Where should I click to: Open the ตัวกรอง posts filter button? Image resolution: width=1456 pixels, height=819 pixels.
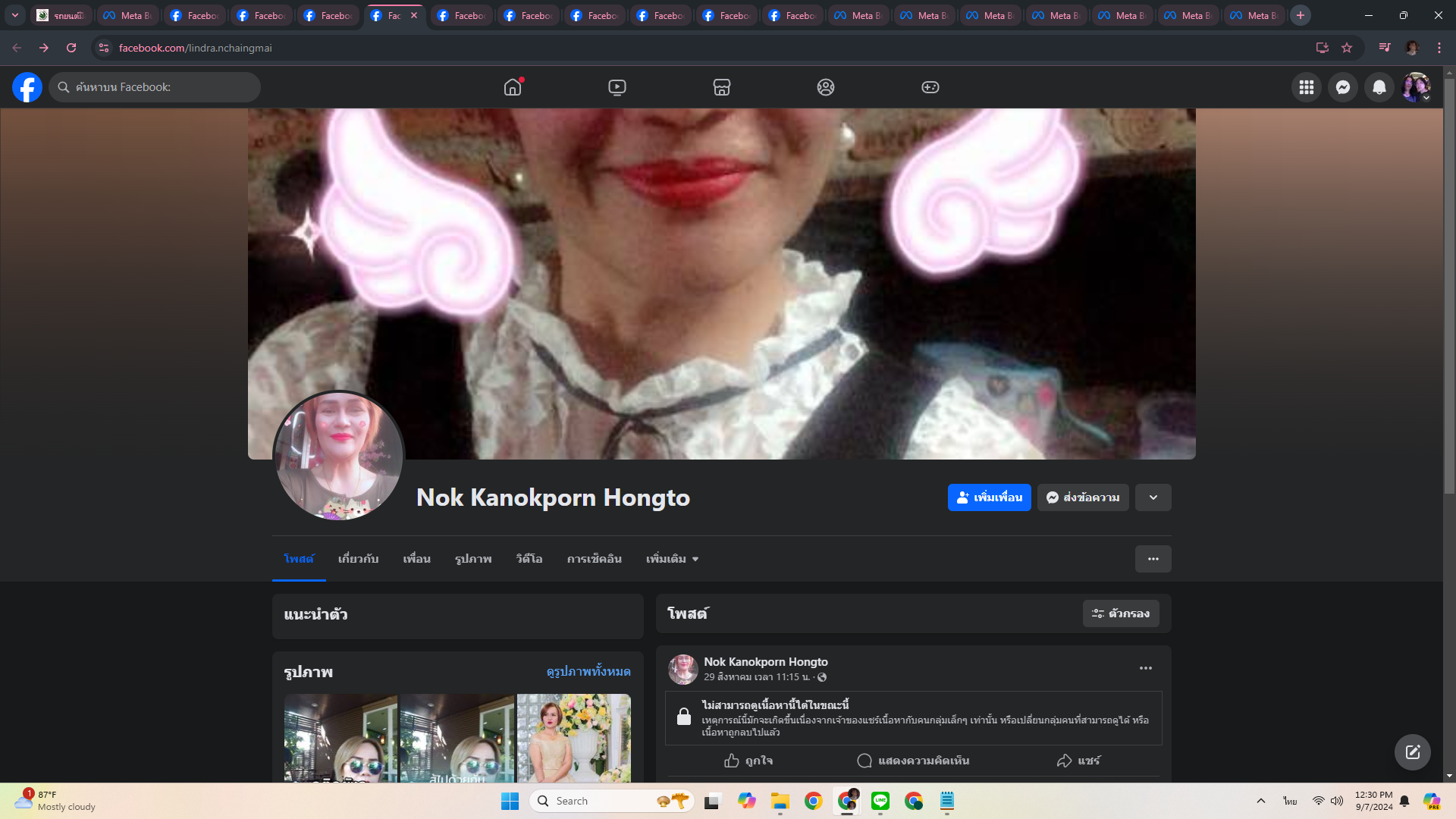pos(1120,613)
